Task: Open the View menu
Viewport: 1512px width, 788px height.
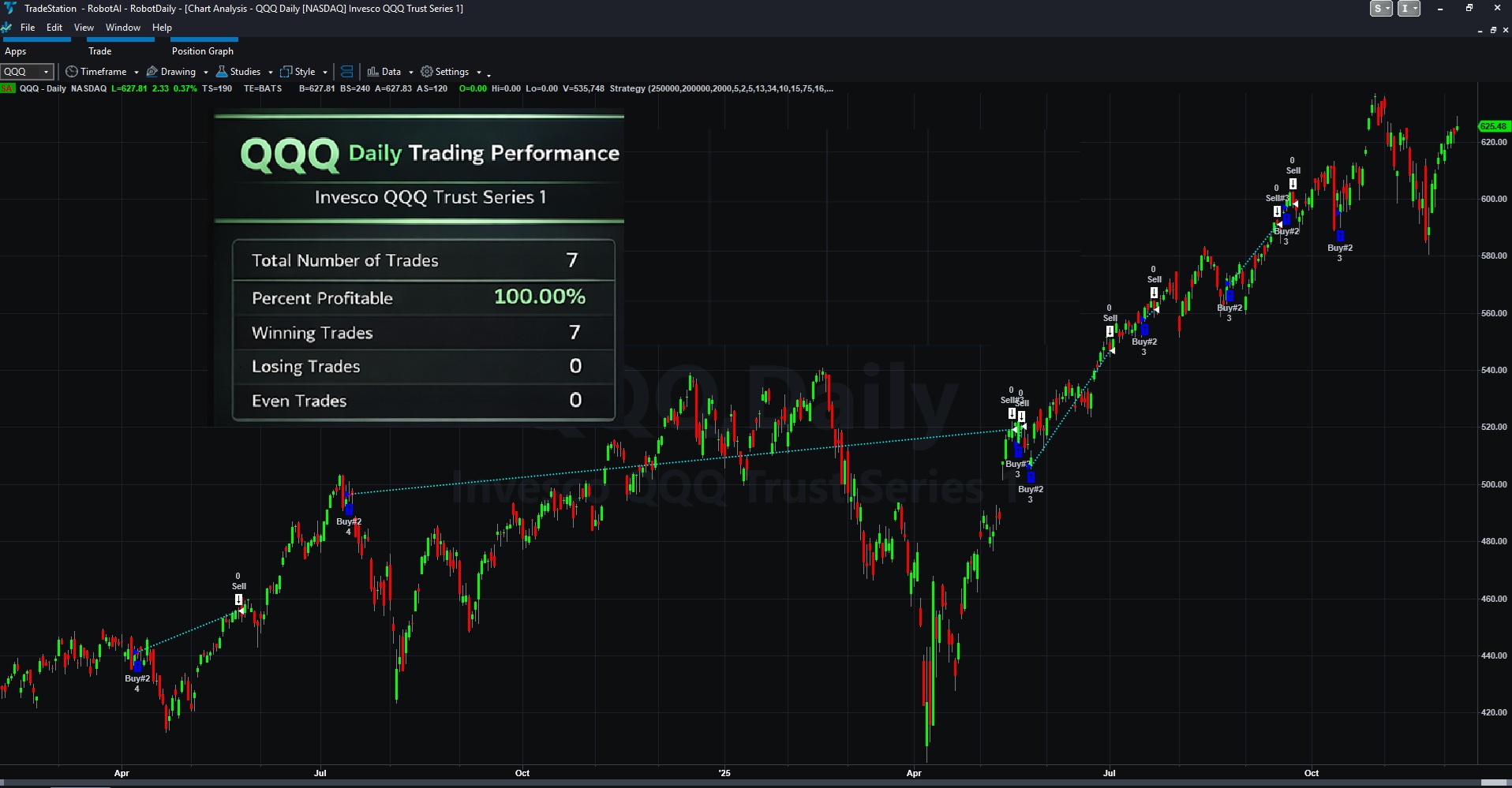Action: tap(84, 28)
